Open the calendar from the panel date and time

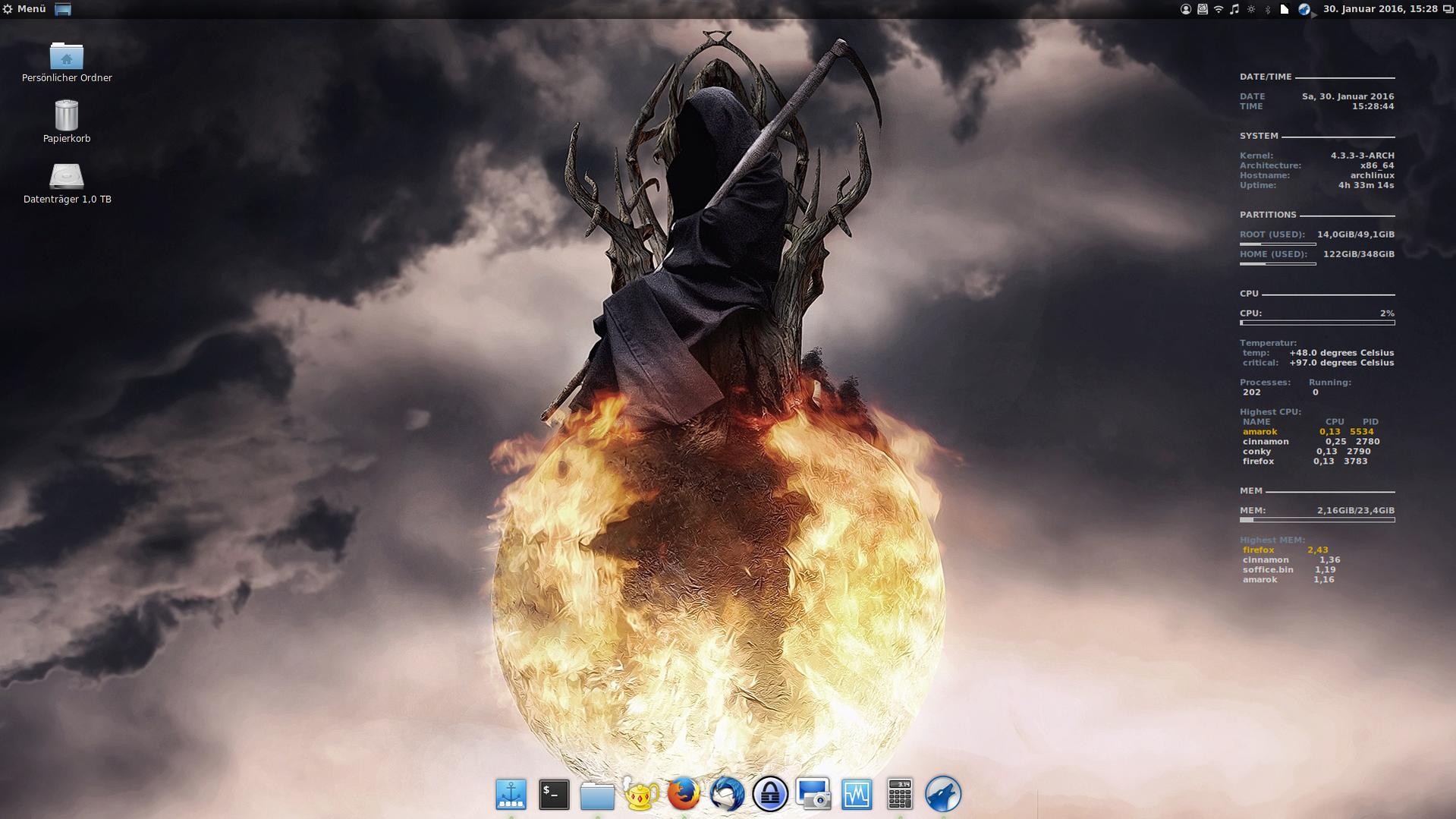click(1380, 9)
